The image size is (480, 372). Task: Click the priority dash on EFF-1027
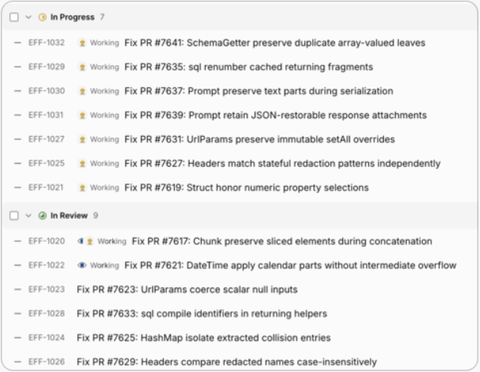tap(18, 139)
